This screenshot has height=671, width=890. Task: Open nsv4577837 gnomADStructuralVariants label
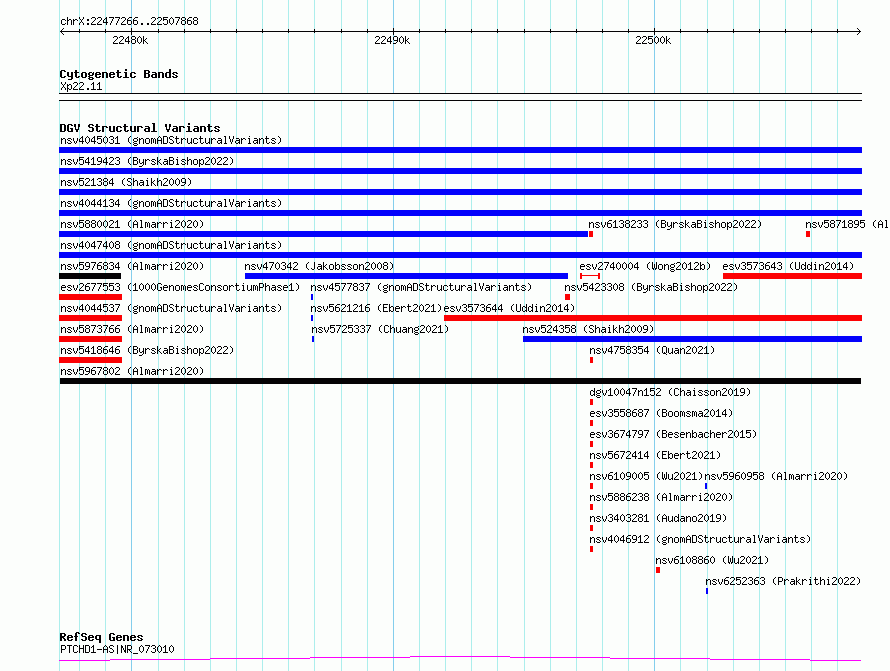pyautogui.click(x=421, y=287)
